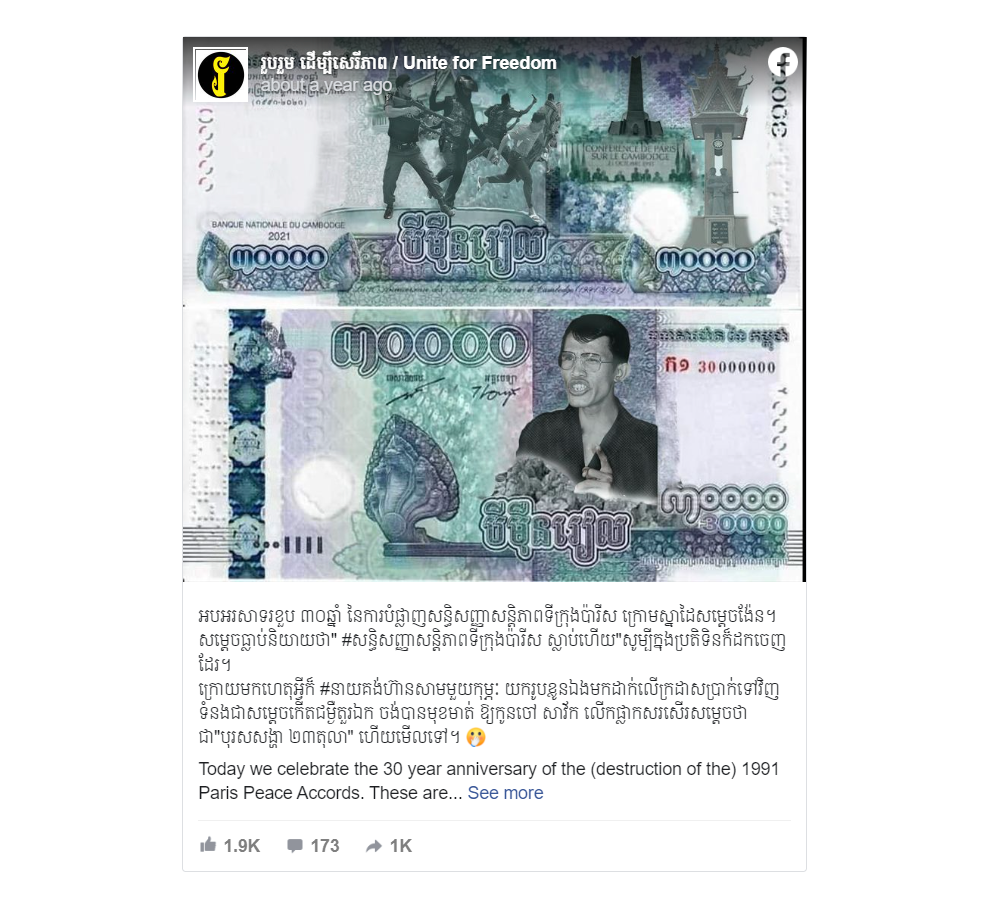Screen dimensions: 992x901
Task: Click the English caption about the Paris Peace Accords
Action: pos(488,781)
